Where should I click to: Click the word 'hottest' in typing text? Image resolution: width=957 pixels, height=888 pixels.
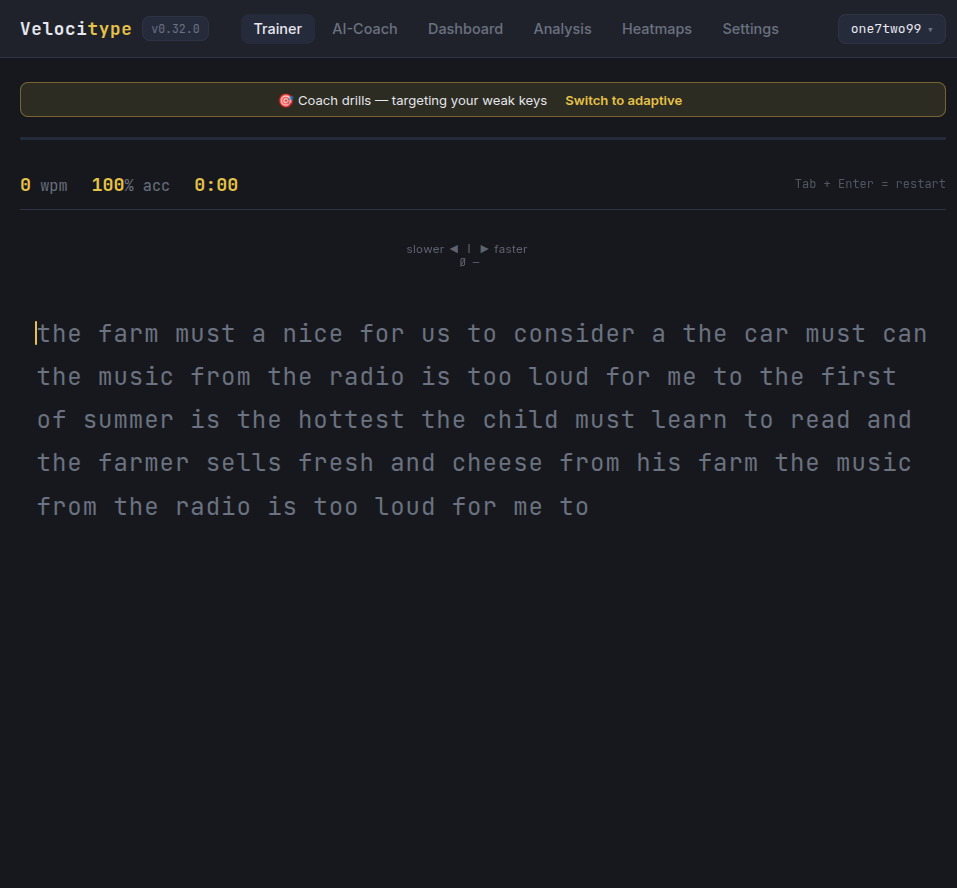pyautogui.click(x=351, y=420)
